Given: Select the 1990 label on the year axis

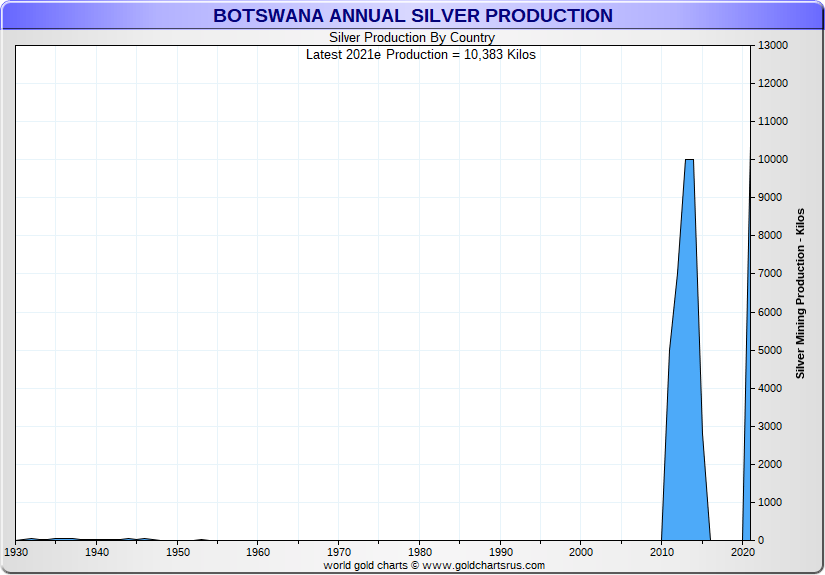Looking at the screenshot, I should [501, 552].
